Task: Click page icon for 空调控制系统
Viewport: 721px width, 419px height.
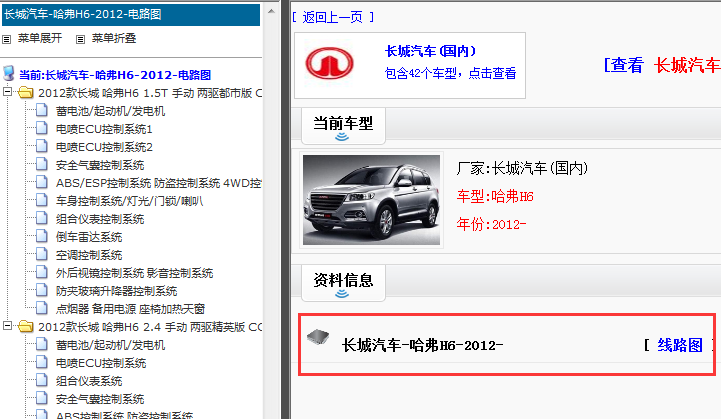Action: coord(42,254)
